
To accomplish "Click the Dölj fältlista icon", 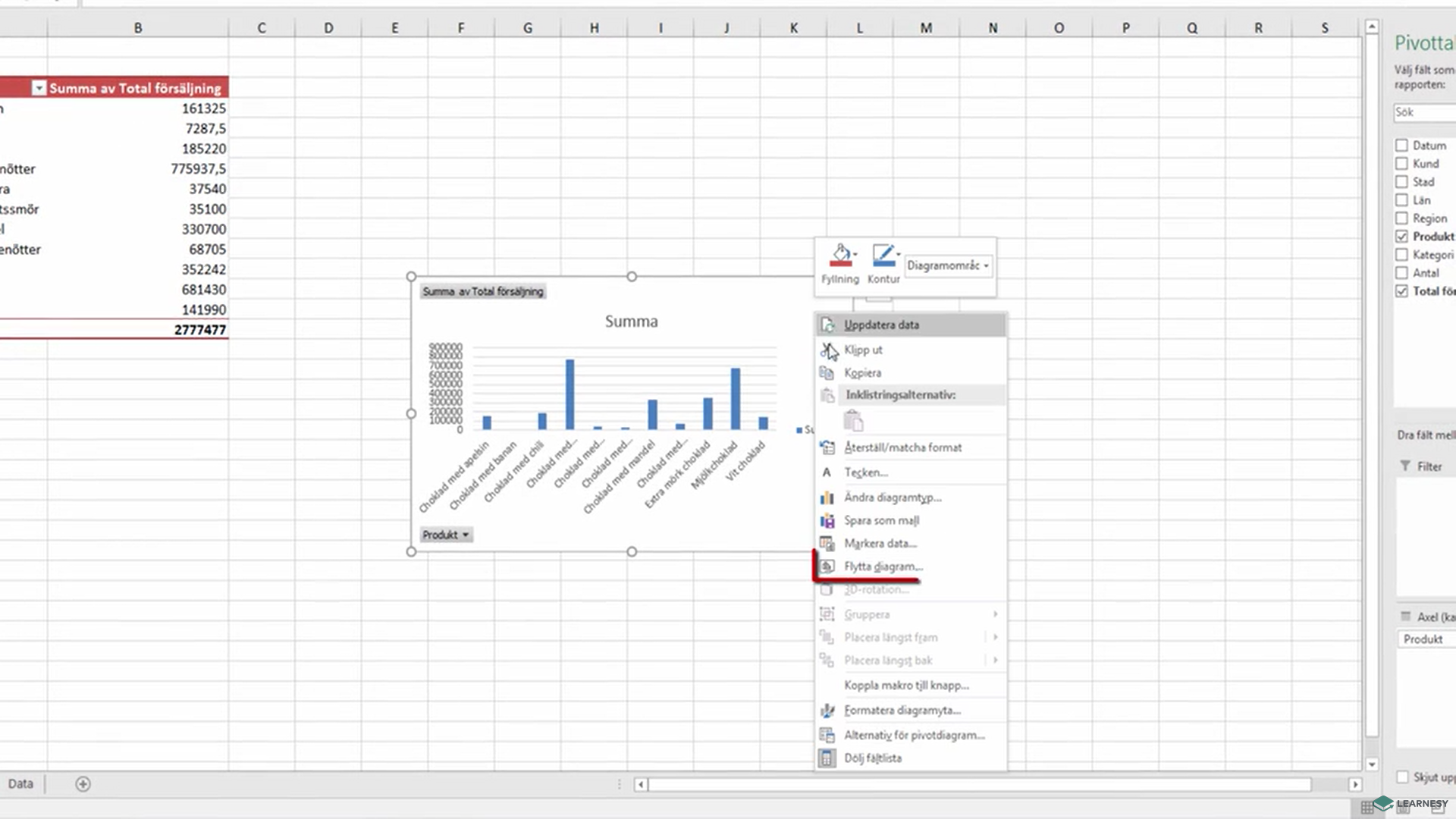I will coord(827,758).
